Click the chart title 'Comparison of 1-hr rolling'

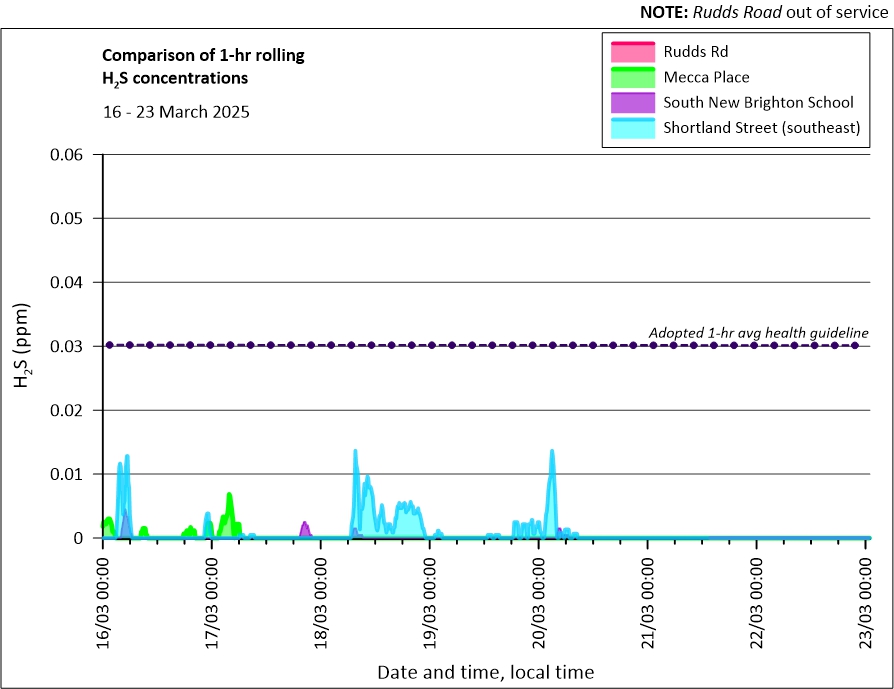[204, 55]
